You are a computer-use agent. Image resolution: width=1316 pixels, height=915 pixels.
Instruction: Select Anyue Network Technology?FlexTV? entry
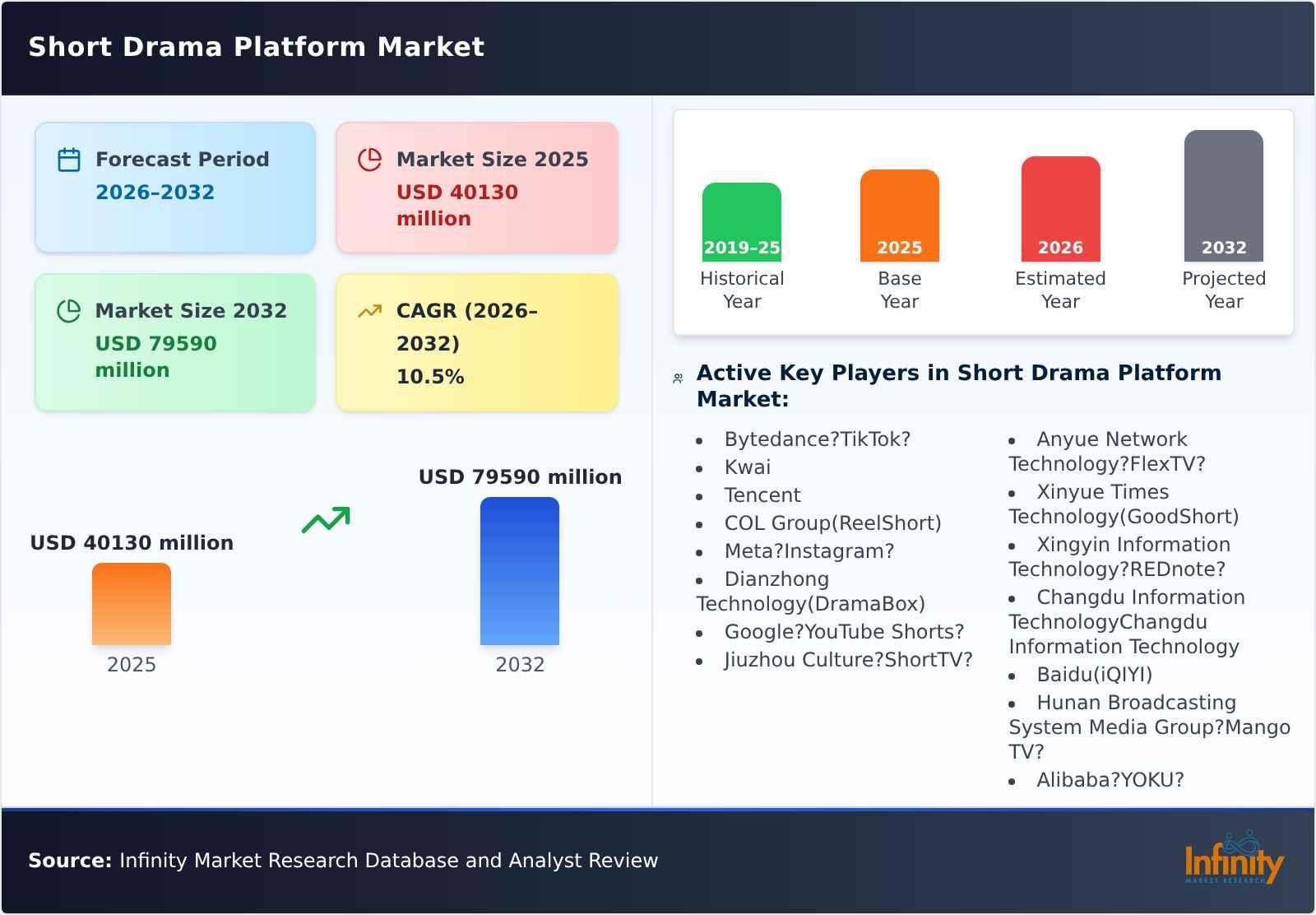point(1107,452)
